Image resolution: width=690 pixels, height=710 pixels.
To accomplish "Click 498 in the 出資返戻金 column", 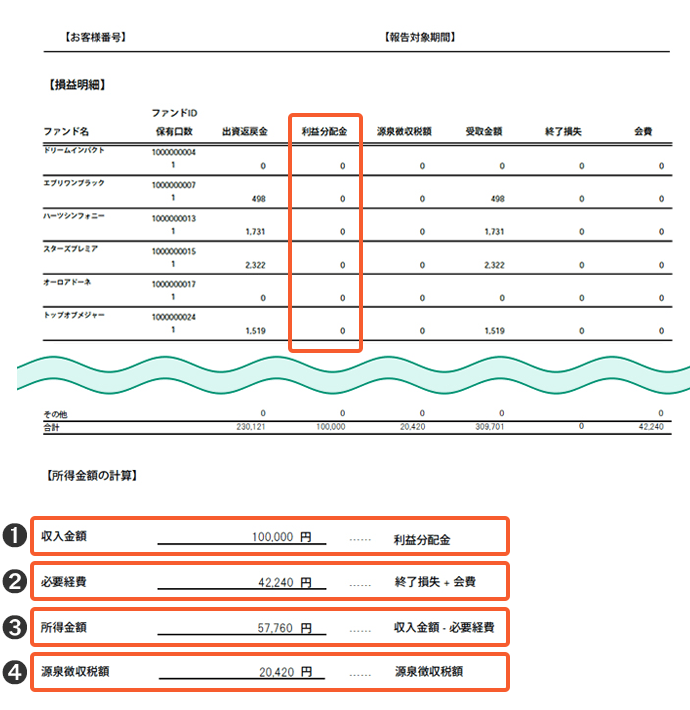I will tap(259, 199).
